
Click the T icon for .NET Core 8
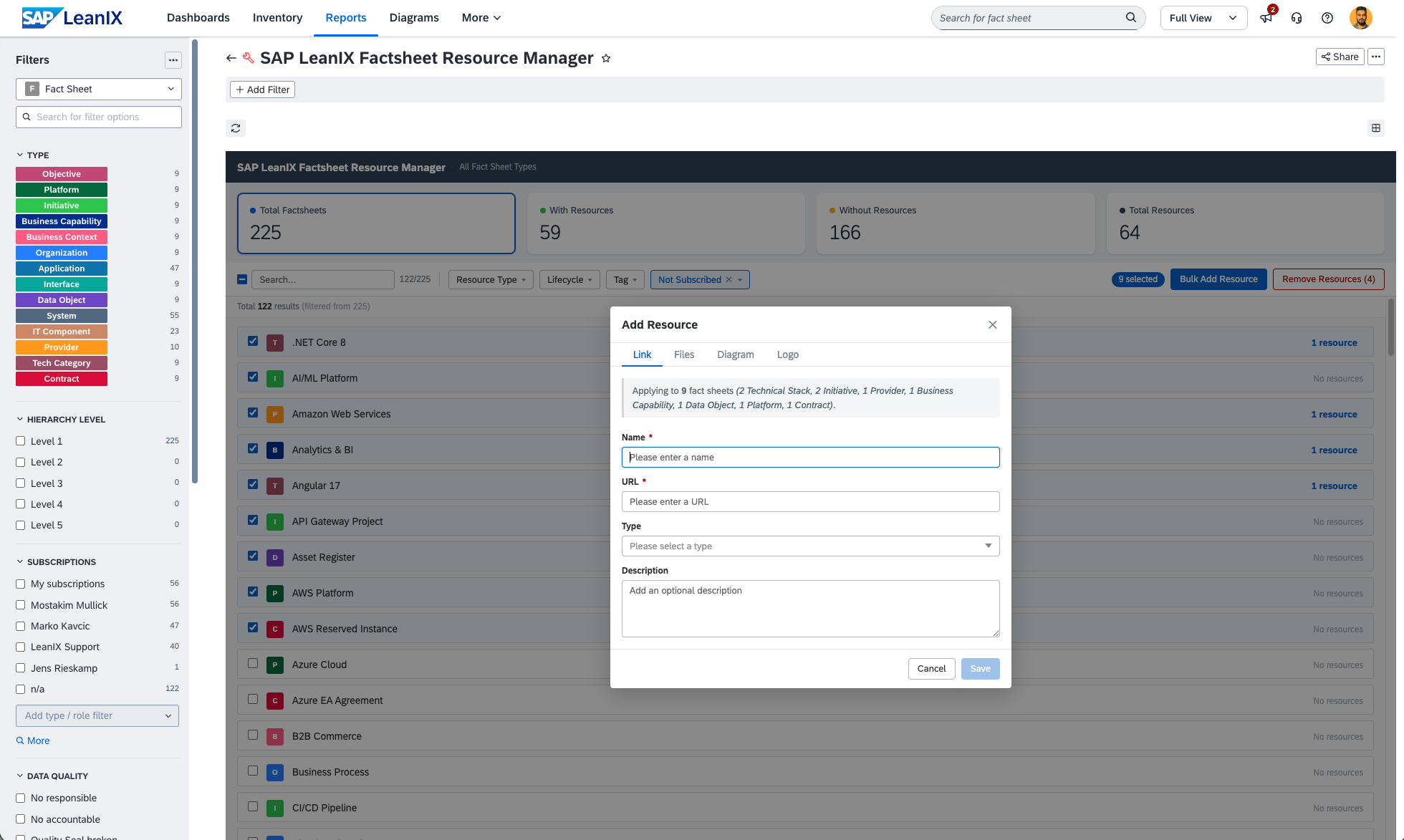275,342
